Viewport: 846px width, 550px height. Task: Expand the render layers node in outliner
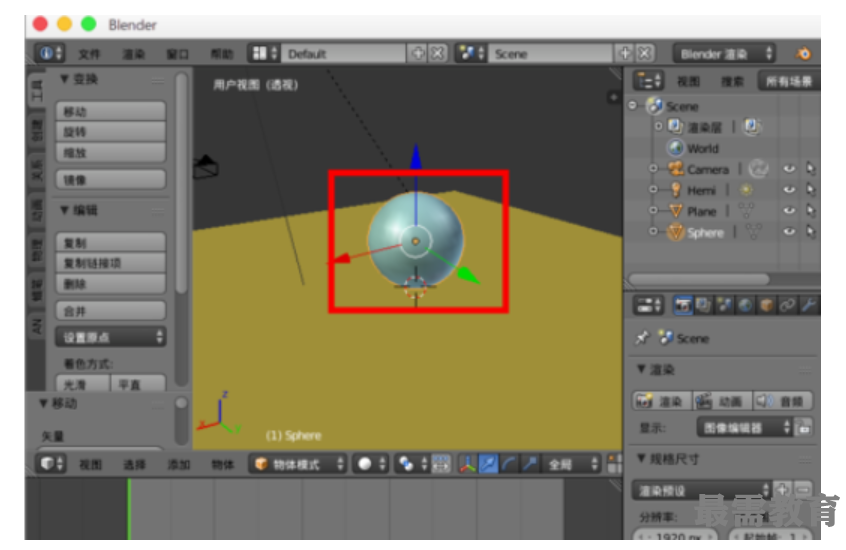(658, 126)
